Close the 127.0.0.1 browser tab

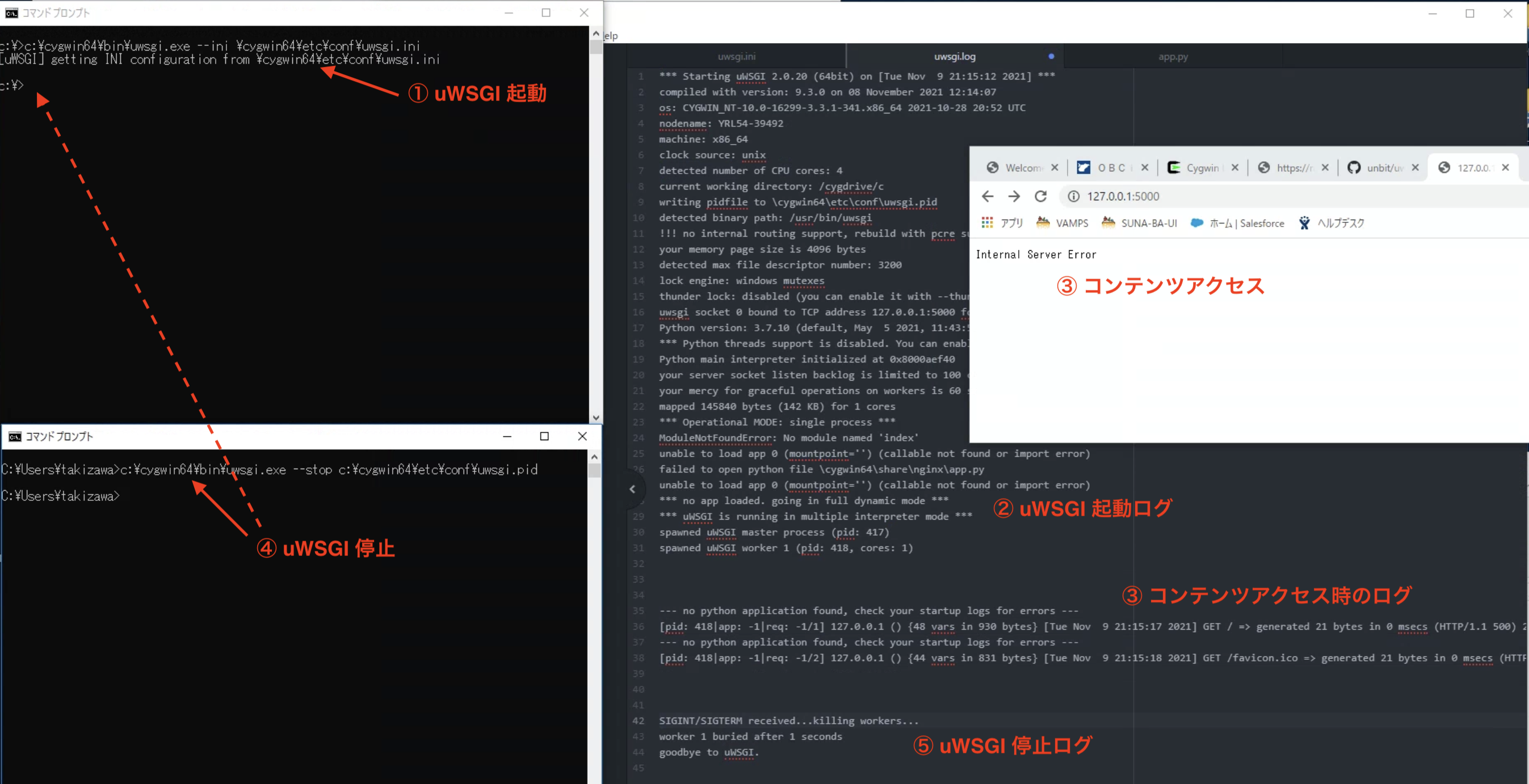[x=1505, y=167]
